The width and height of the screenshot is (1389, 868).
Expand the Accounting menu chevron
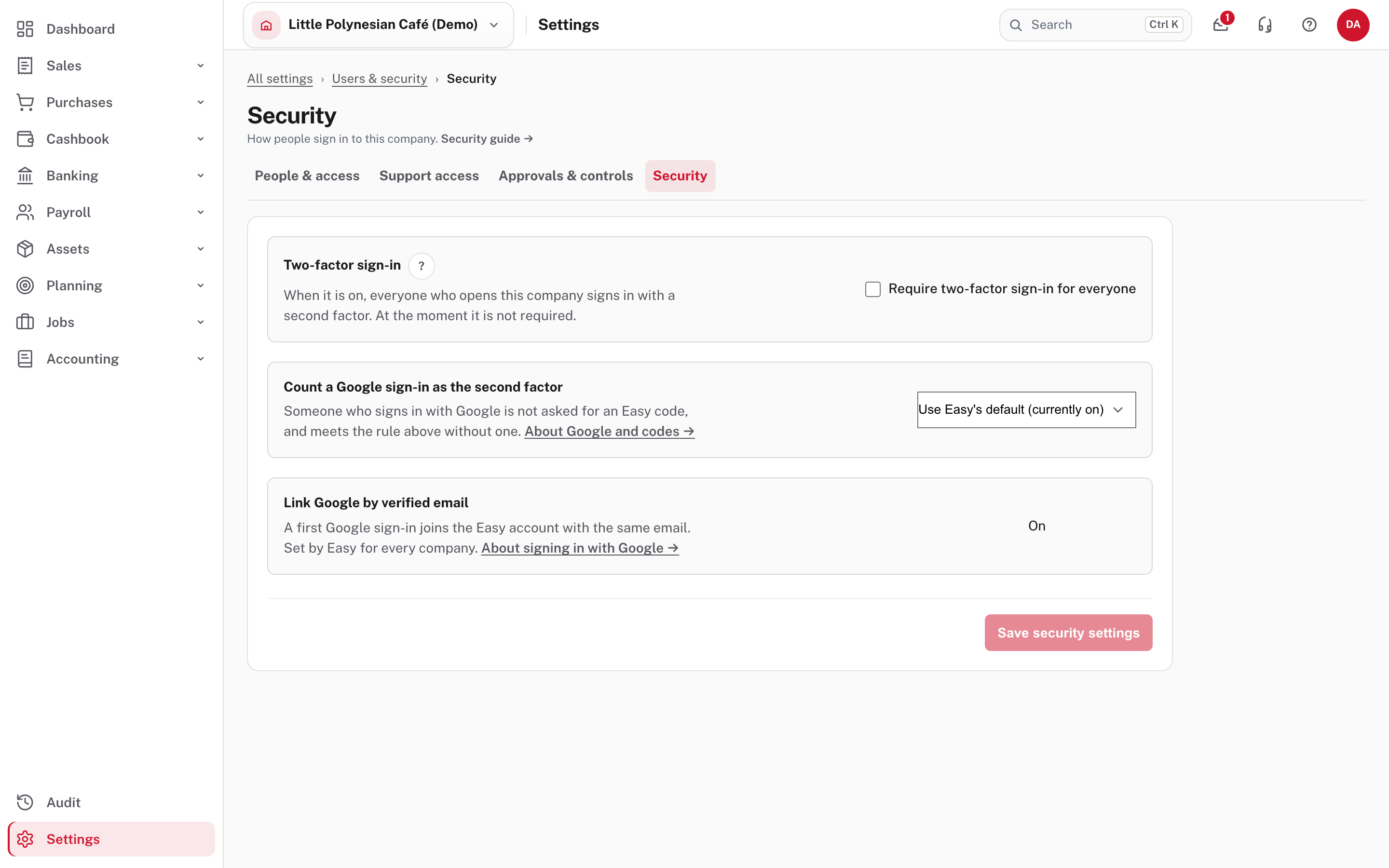click(x=201, y=359)
